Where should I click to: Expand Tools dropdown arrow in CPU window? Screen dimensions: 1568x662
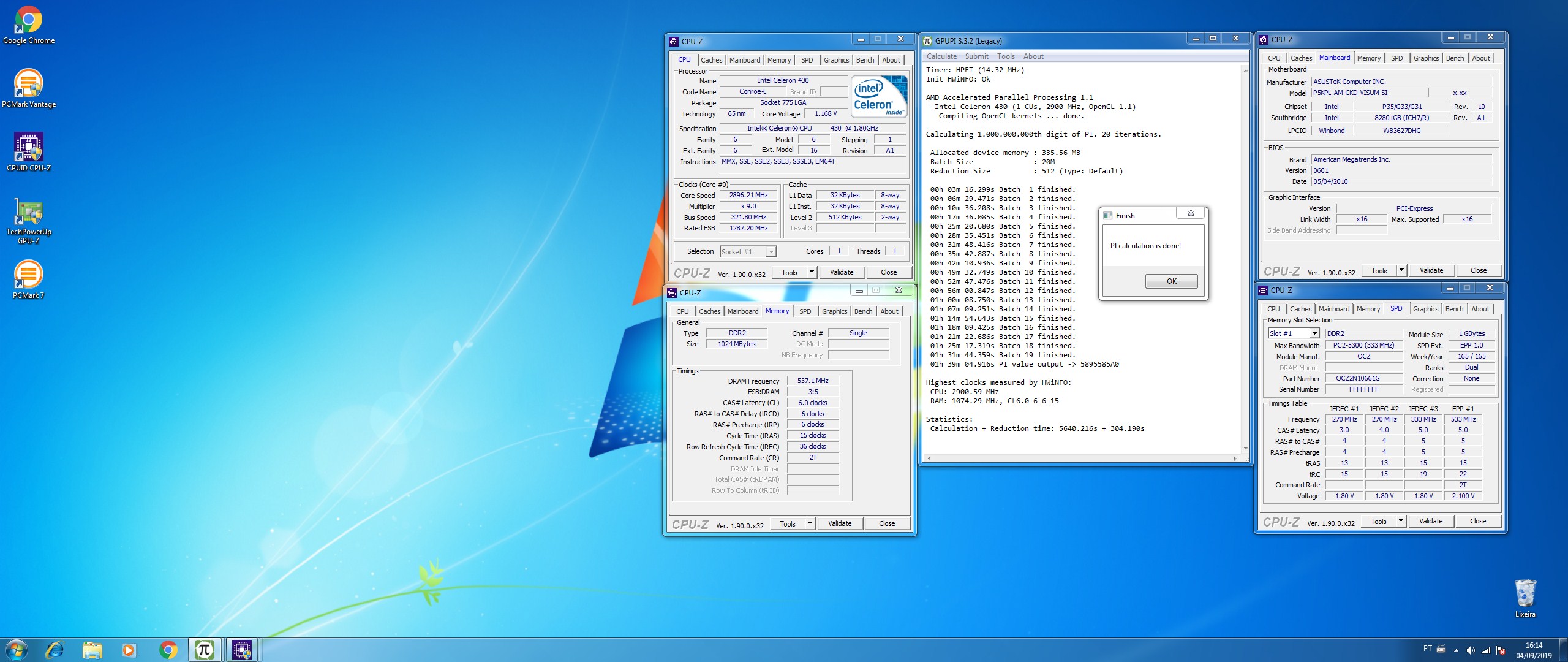[812, 272]
